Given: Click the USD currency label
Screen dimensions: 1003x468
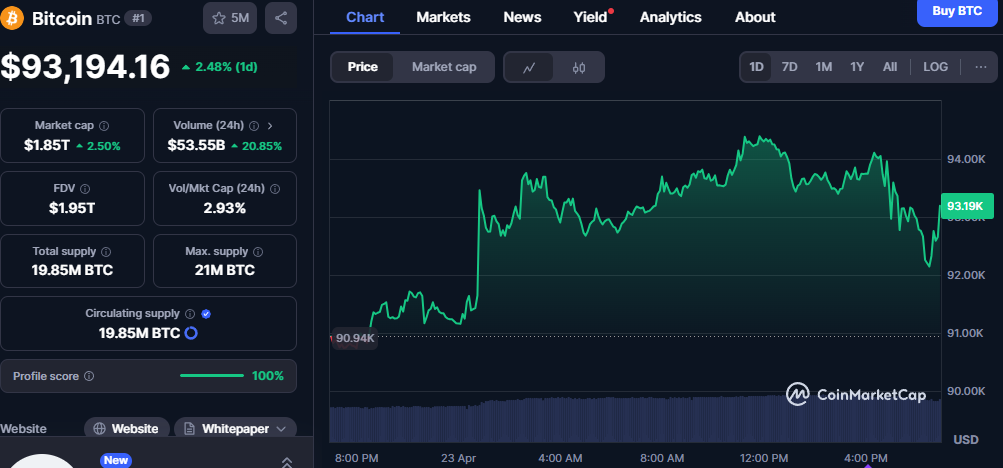Looking at the screenshot, I should click(966, 440).
